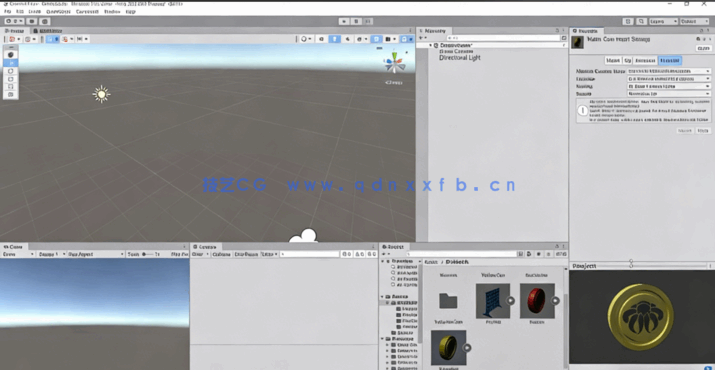Open grid snapping dropdown in Scene toolbar
Image resolution: width=715 pixels, height=370 pixels.
pyautogui.click(x=66, y=39)
